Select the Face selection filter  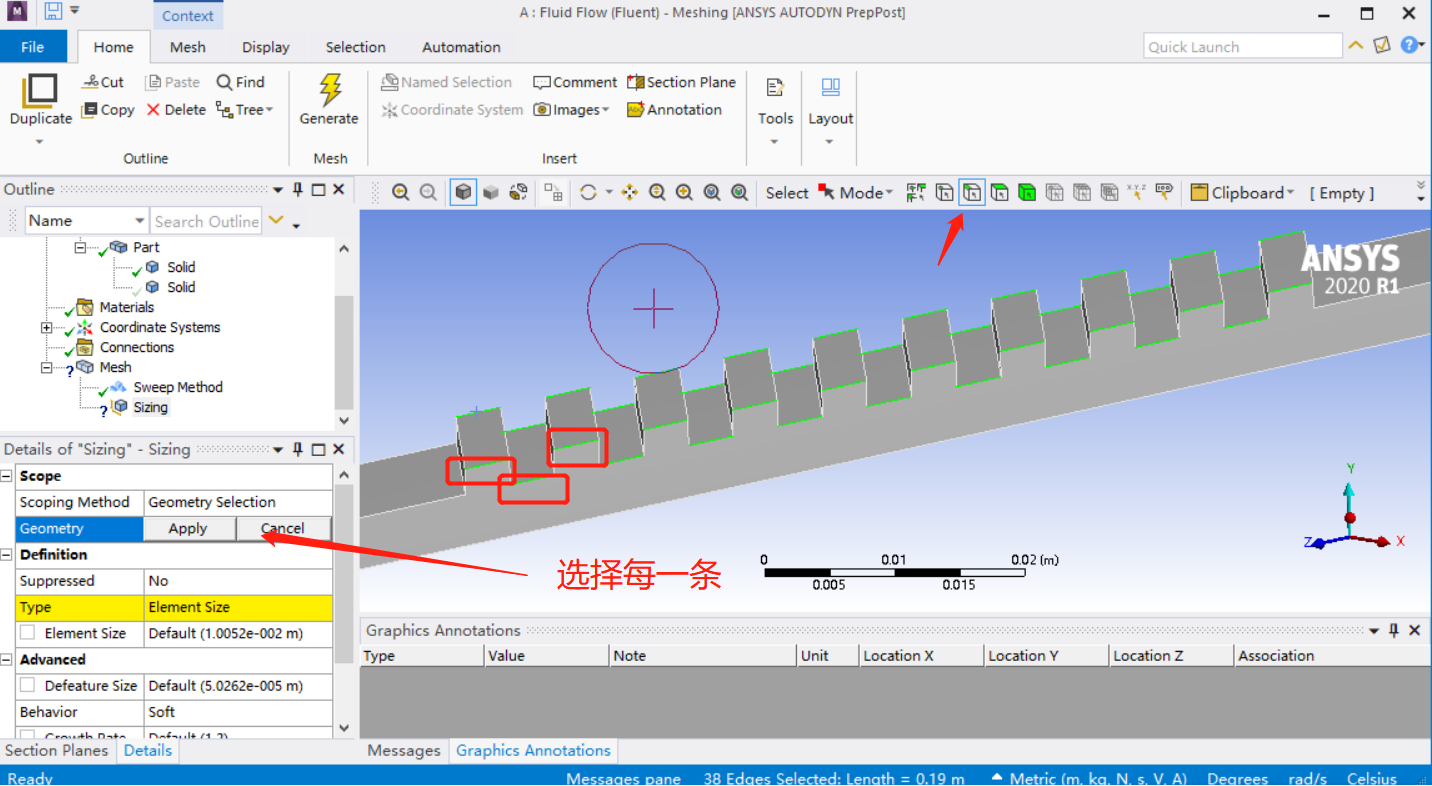point(999,193)
